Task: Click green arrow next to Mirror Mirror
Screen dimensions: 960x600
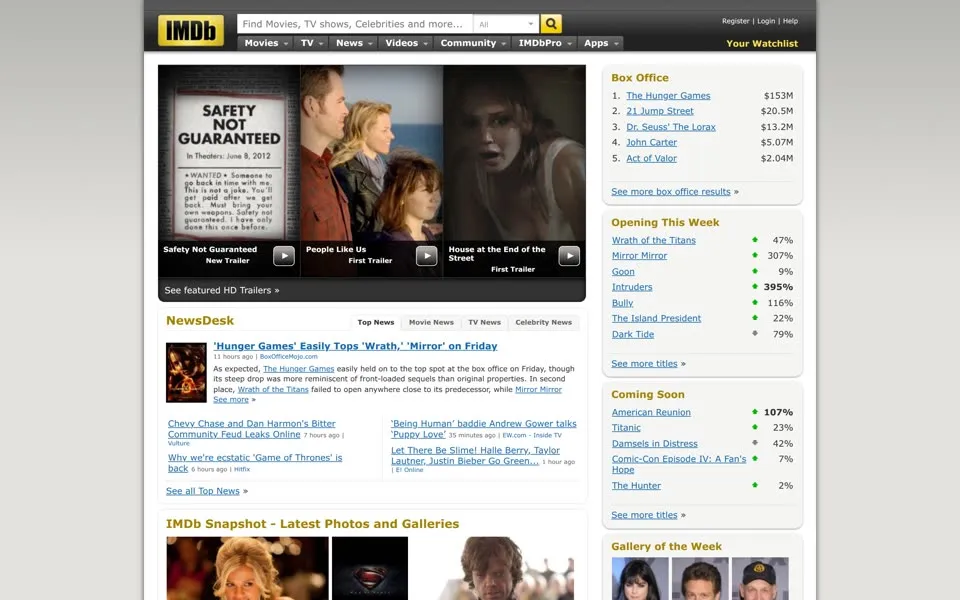Action: (x=755, y=255)
